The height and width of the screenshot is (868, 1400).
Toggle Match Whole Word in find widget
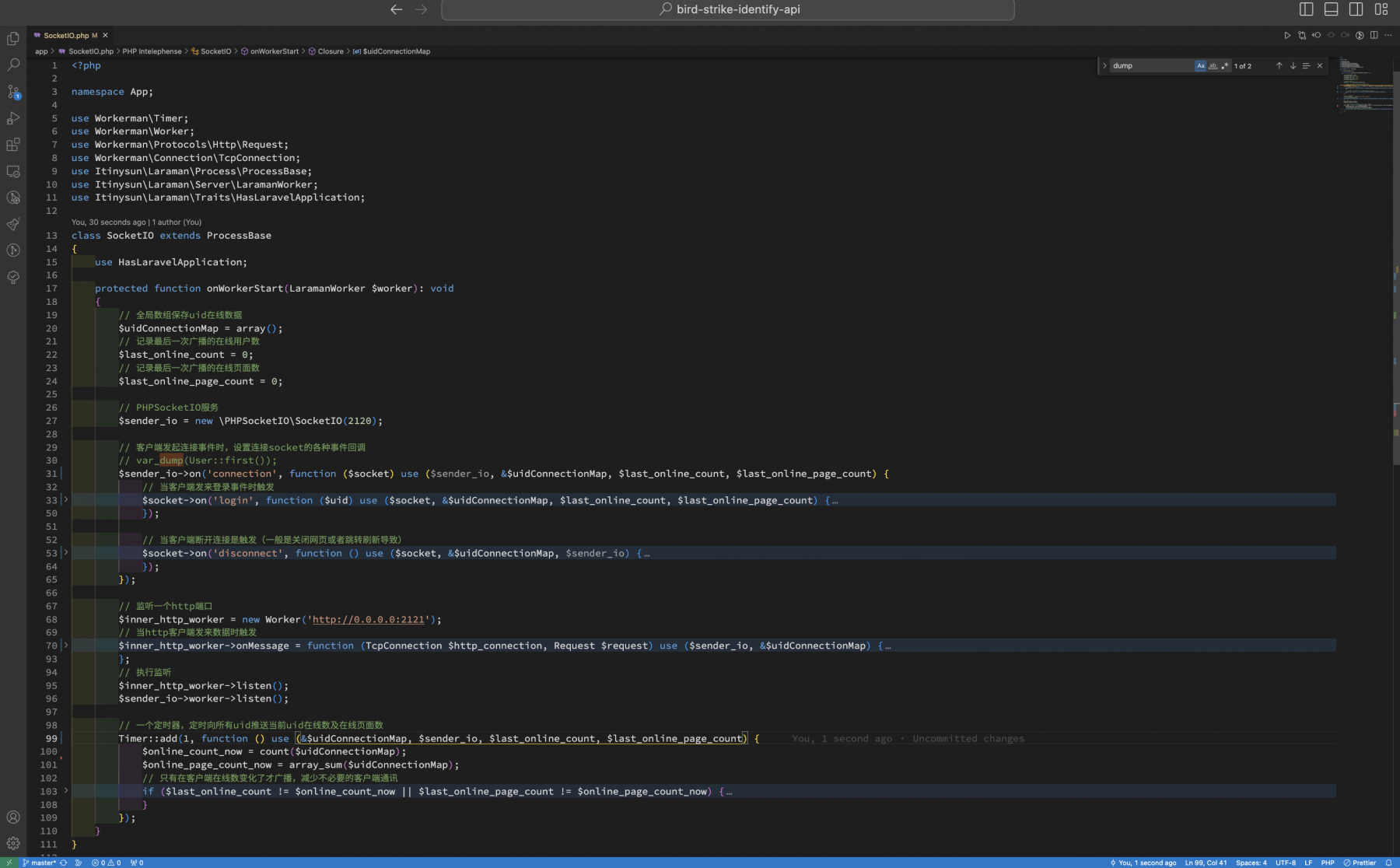coord(1213,66)
